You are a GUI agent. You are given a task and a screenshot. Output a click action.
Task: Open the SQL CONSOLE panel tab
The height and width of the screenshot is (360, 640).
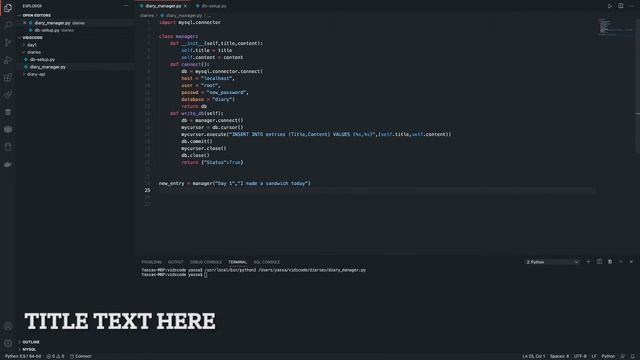(x=267, y=262)
